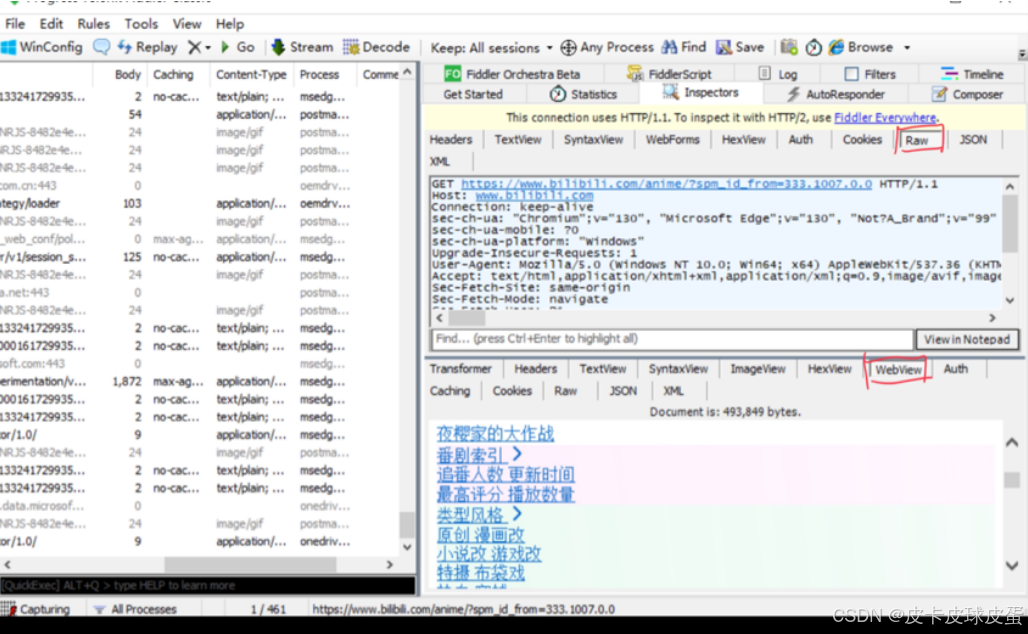Viewport: 1028px width, 634px height.
Task: Open the Remove dropdown arrow
Action: (x=208, y=48)
